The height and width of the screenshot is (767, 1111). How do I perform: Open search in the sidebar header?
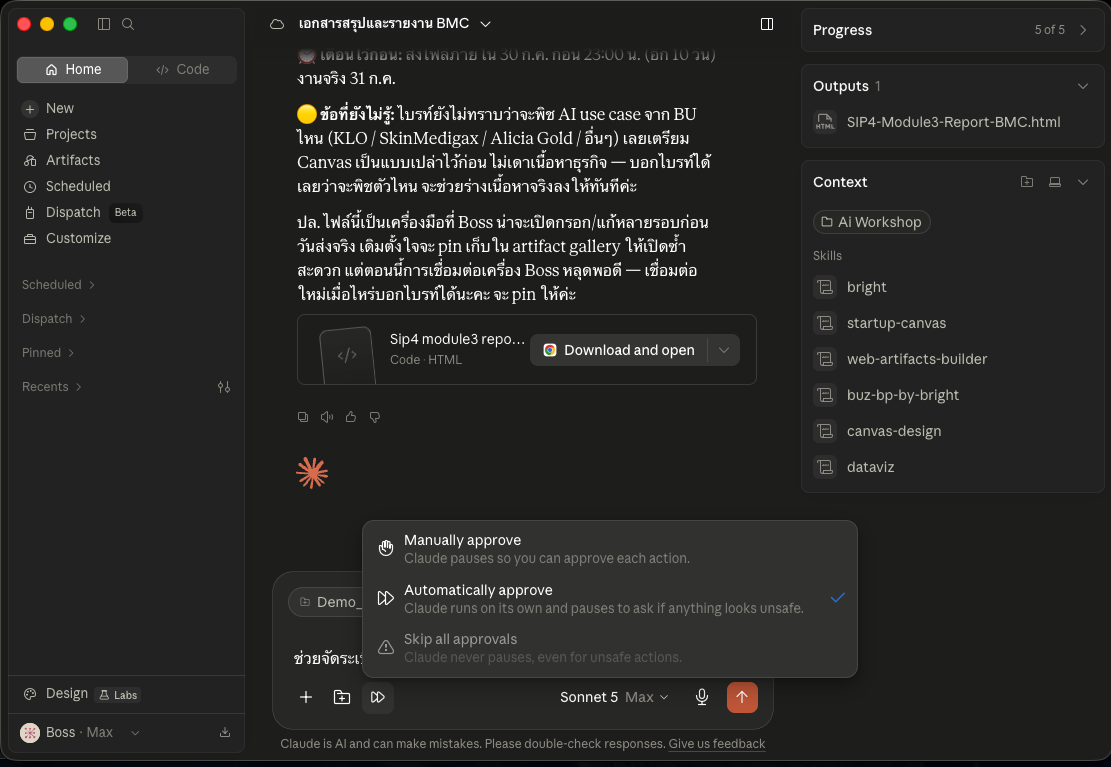point(128,24)
